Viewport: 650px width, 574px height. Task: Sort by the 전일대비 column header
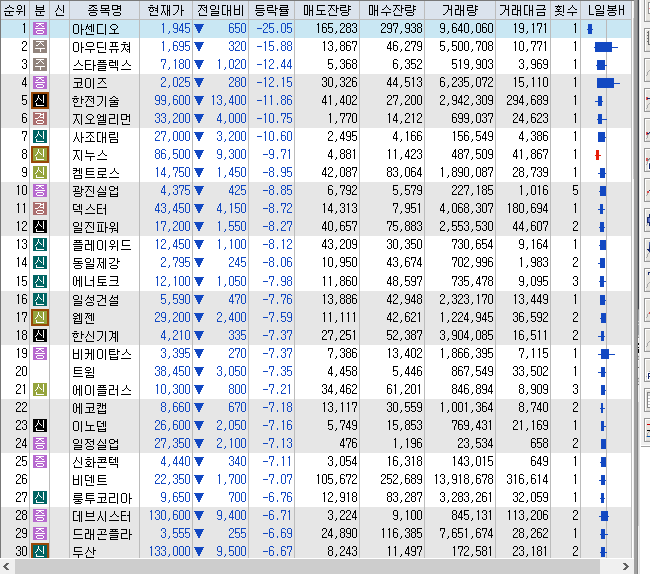point(221,10)
